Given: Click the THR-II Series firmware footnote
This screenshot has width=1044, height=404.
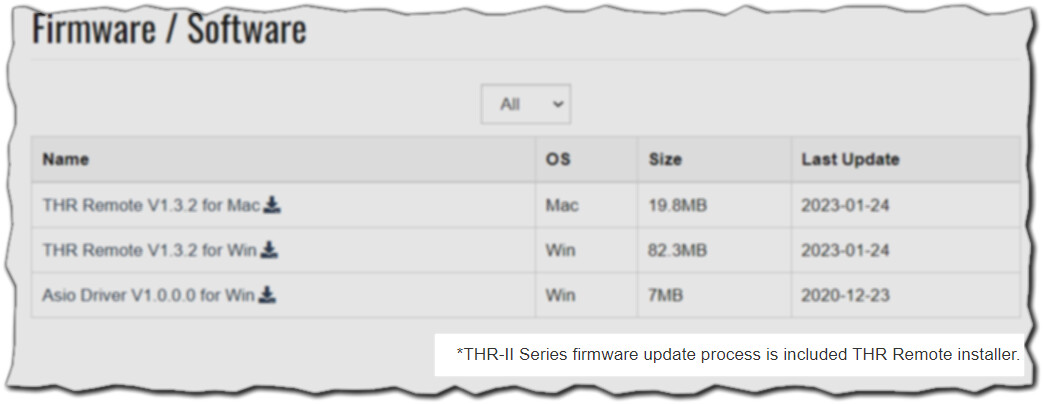Looking at the screenshot, I should [x=737, y=353].
